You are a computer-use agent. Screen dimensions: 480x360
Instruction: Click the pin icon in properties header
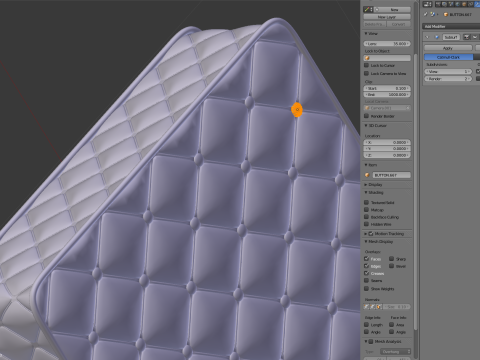coord(426,14)
